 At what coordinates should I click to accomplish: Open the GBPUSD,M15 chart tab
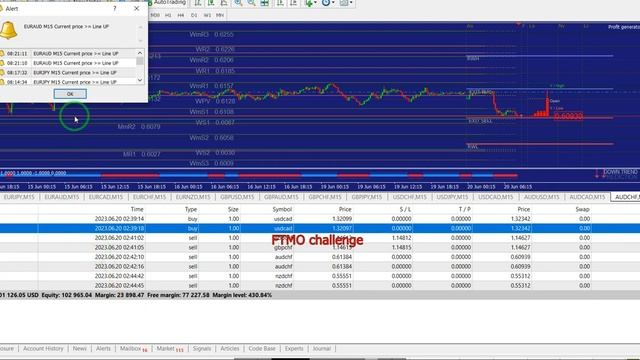click(x=237, y=197)
